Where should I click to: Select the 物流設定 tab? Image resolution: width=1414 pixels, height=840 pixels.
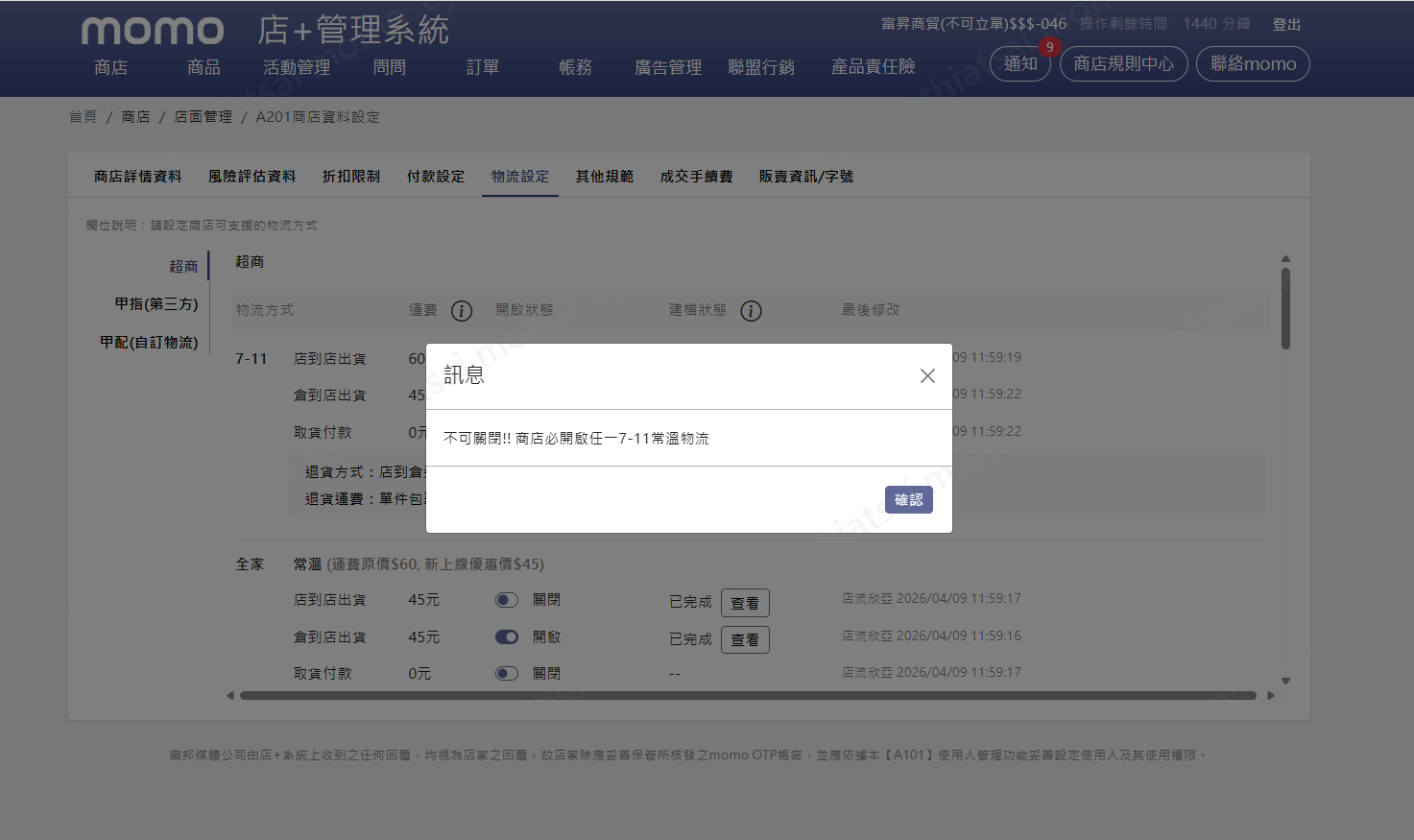click(x=520, y=177)
